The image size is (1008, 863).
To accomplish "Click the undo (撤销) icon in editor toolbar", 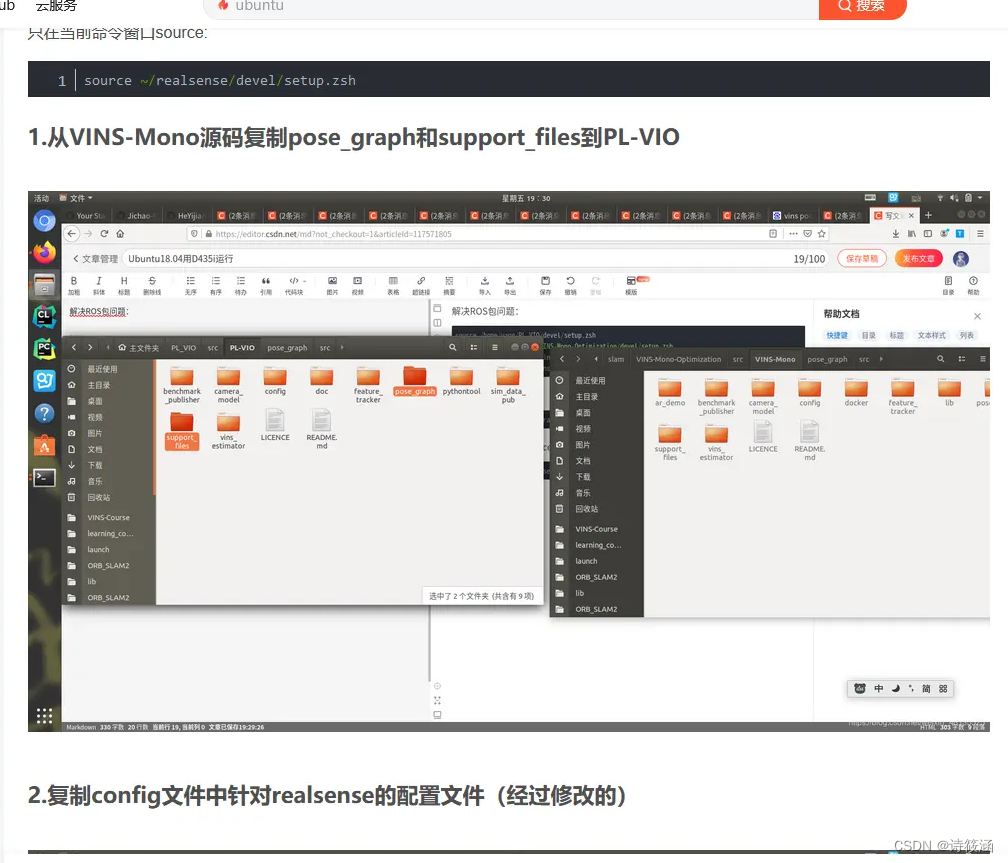I will pos(571,280).
